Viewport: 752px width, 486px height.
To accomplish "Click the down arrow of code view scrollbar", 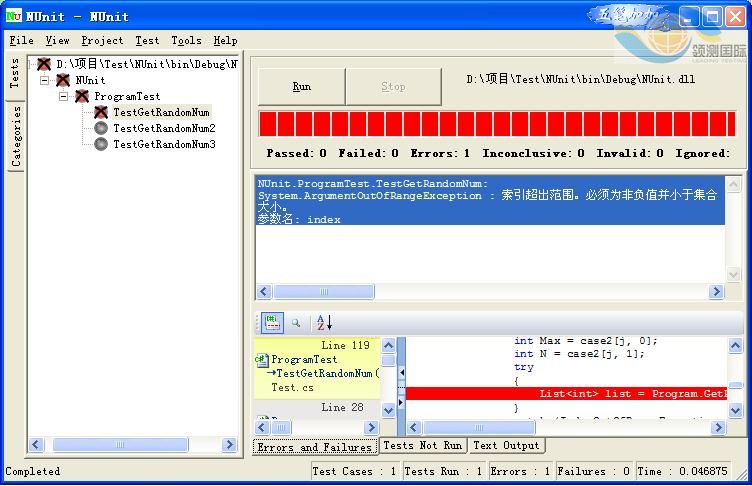I will pyautogui.click(x=736, y=410).
